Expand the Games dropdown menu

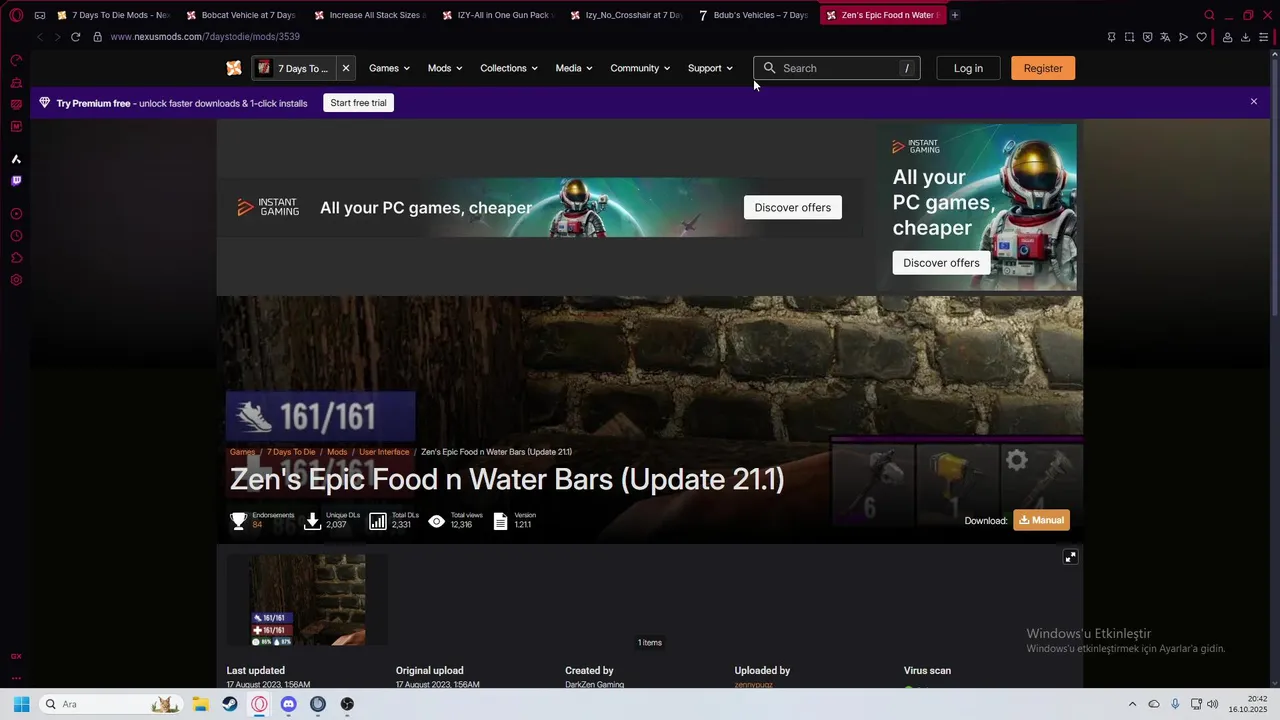coord(389,68)
